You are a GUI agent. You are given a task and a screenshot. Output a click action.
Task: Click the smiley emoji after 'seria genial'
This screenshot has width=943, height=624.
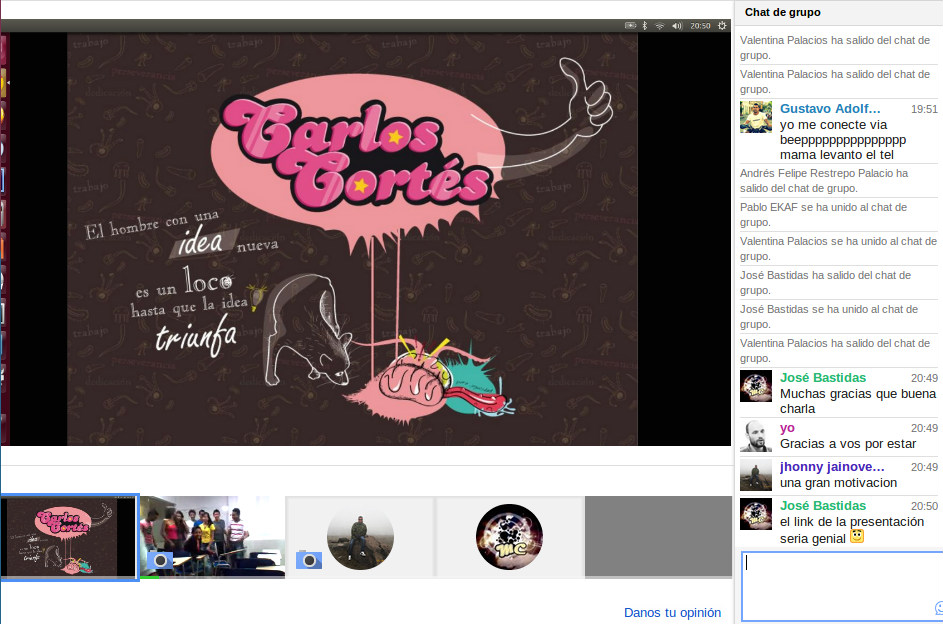[856, 536]
